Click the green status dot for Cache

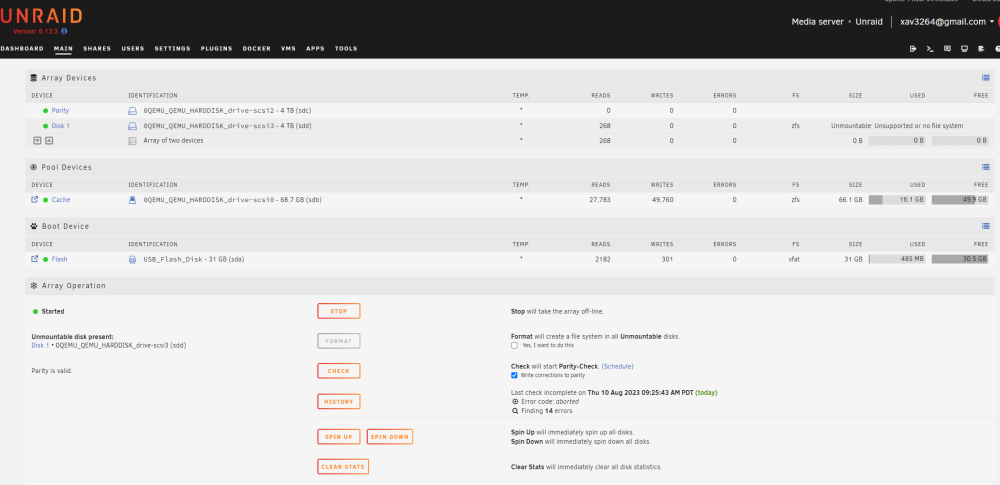(x=45, y=200)
